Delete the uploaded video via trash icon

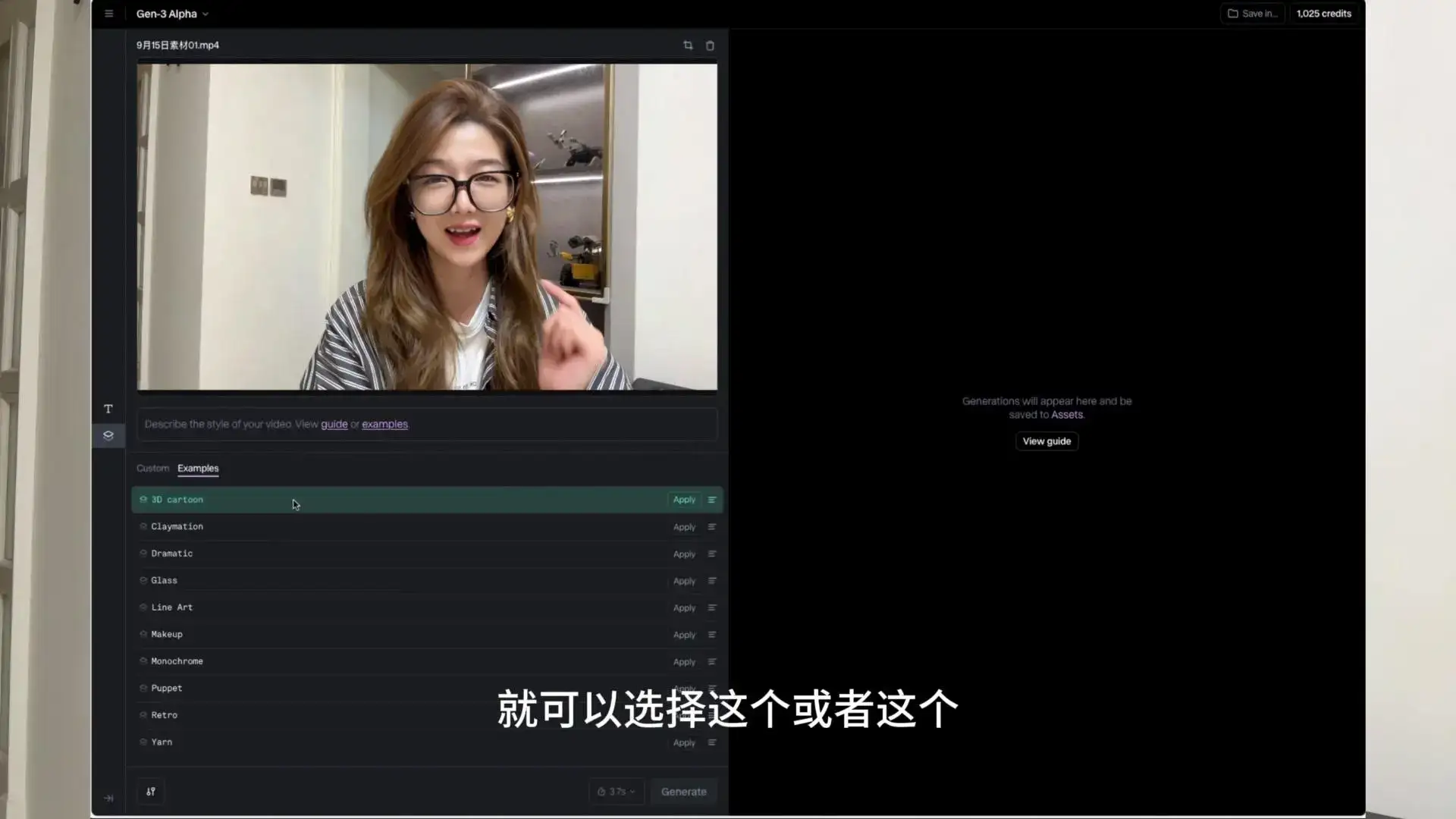pyautogui.click(x=710, y=45)
